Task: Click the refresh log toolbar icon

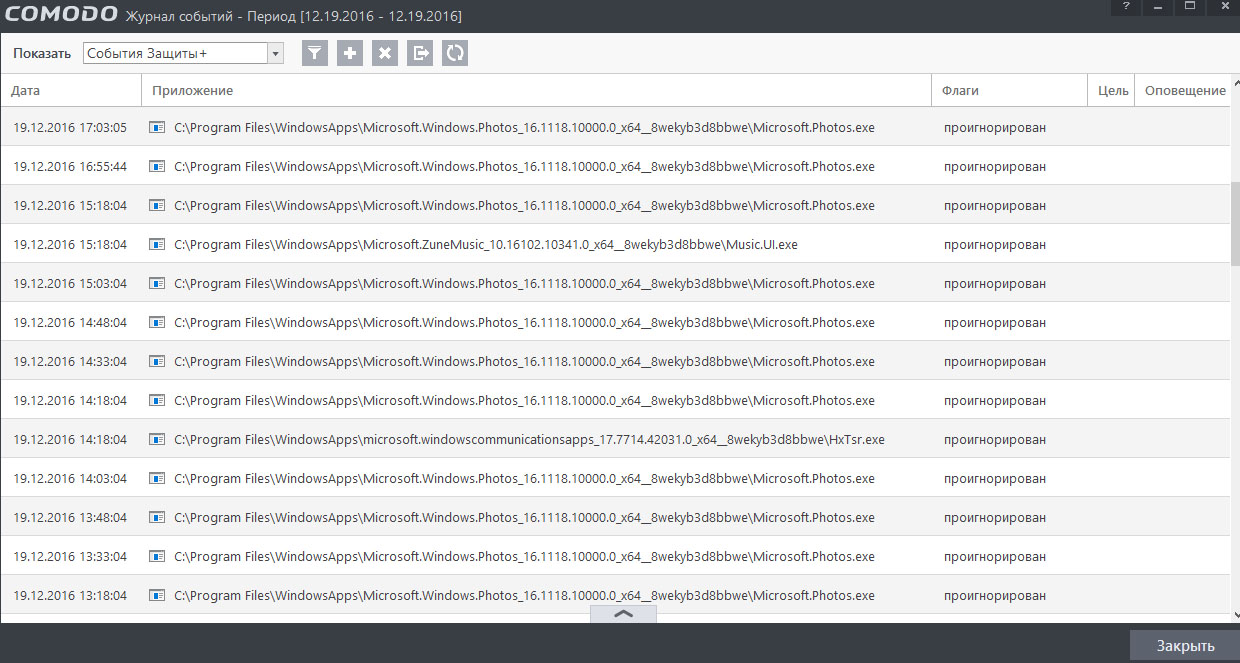Action: click(455, 53)
